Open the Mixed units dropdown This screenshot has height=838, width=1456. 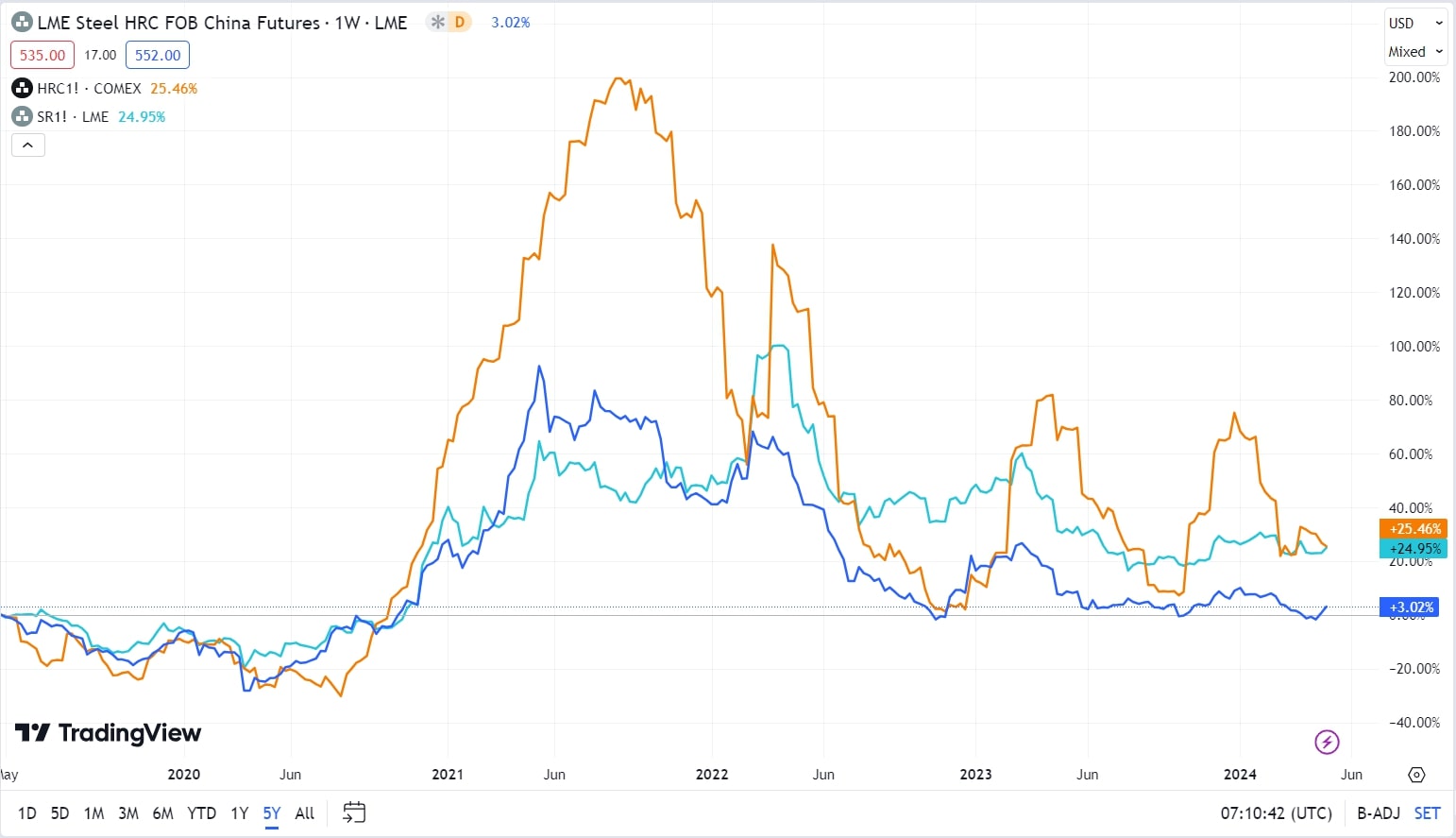click(1414, 52)
